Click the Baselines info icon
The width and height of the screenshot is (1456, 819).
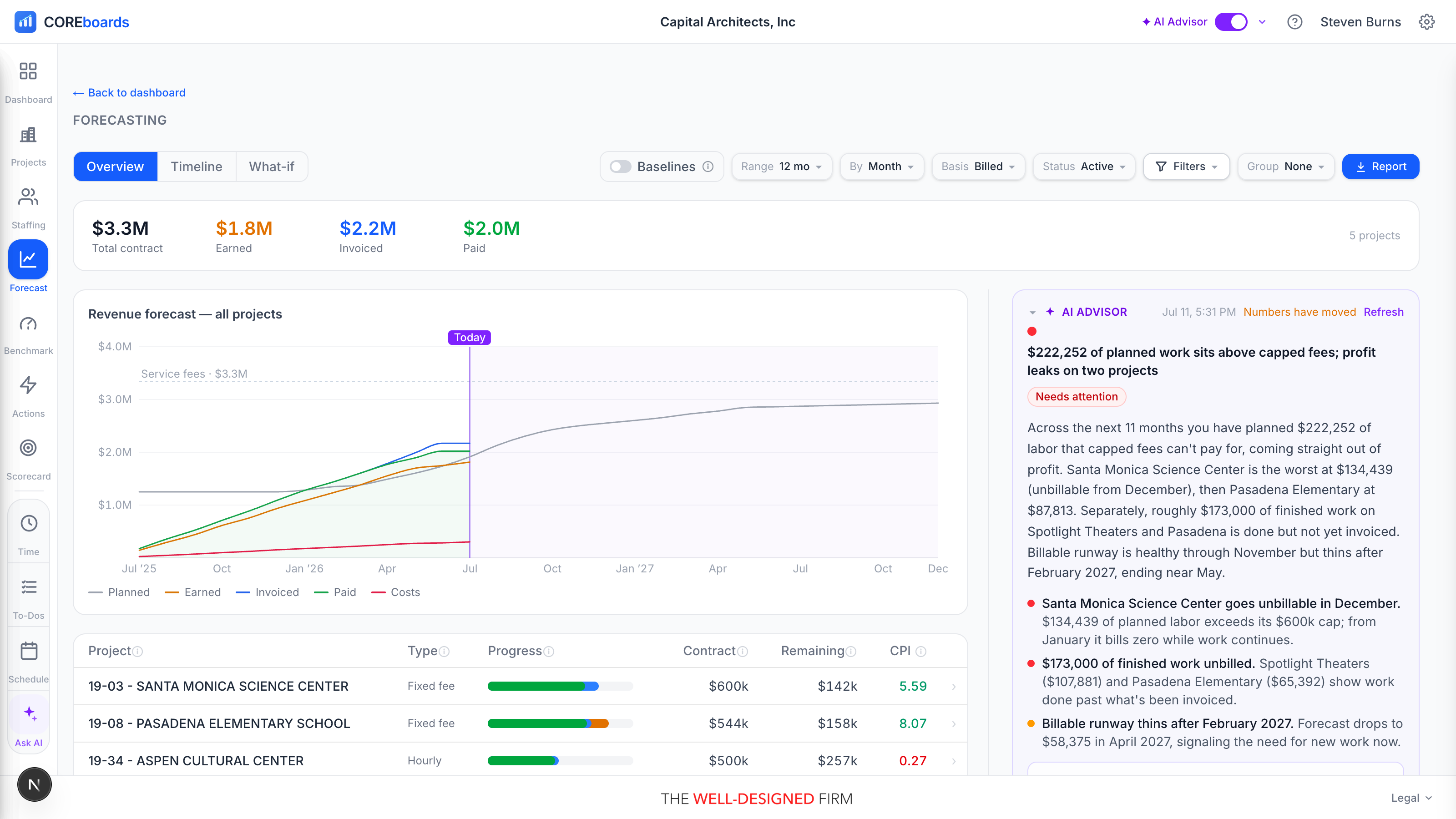[708, 167]
